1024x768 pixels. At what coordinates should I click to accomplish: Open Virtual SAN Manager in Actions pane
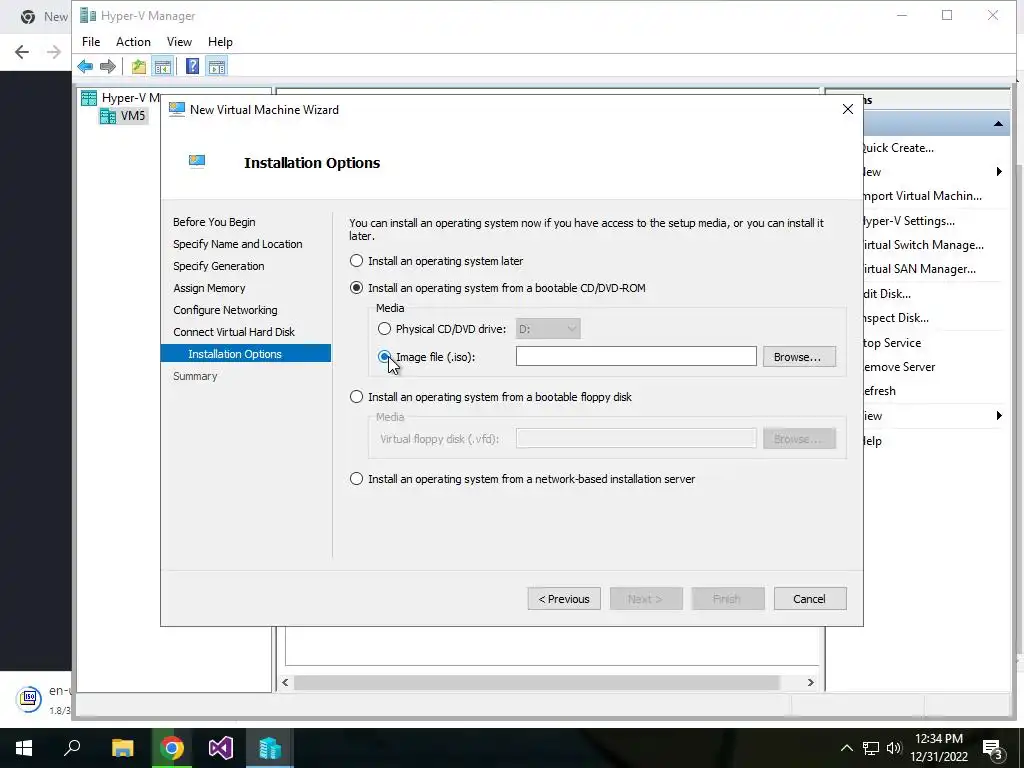(920, 270)
